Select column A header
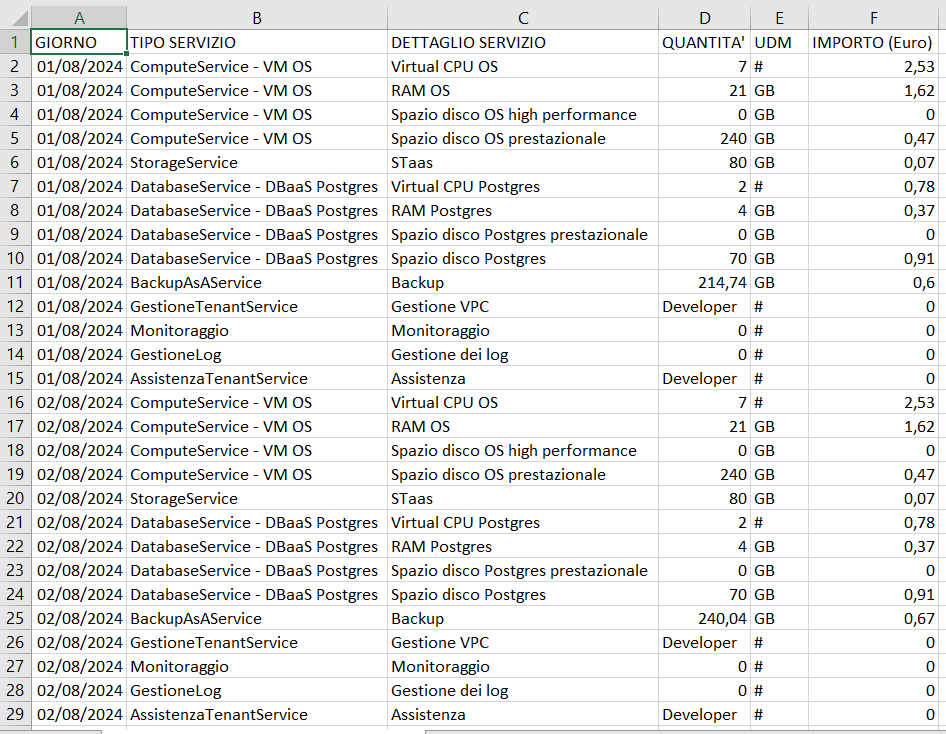Screen dimensions: 946x734 (79, 17)
